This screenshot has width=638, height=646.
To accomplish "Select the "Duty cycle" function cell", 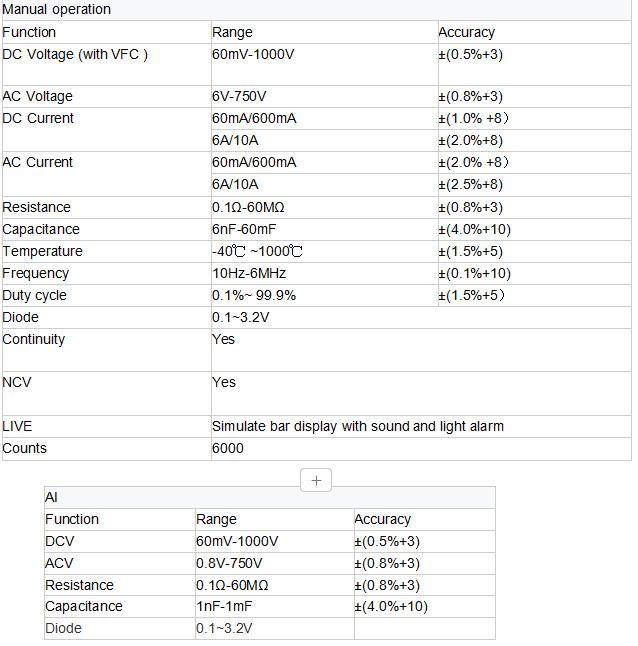I will pos(35,295).
